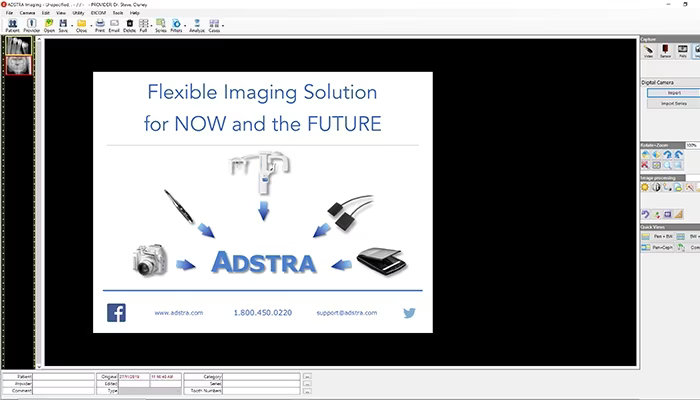Click the Tooth Numbers field

pyautogui.click(x=261, y=391)
